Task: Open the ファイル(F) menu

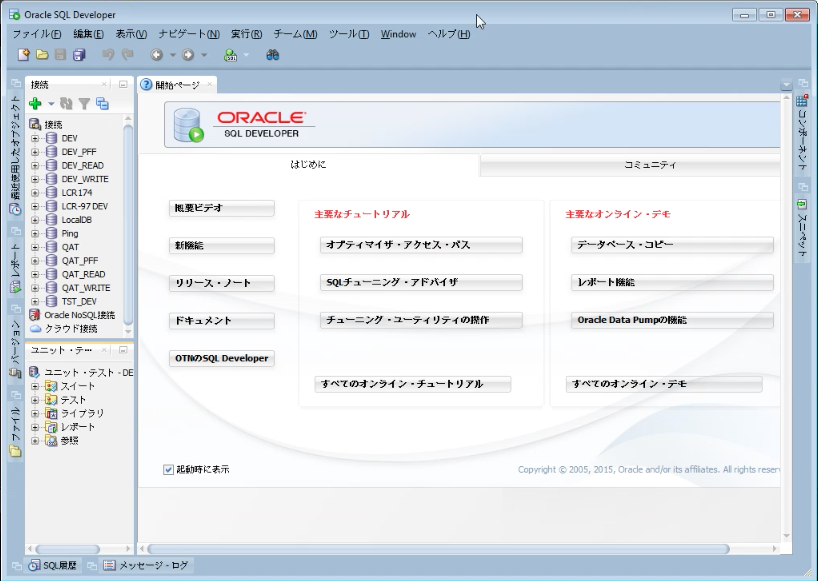Action: point(37,34)
